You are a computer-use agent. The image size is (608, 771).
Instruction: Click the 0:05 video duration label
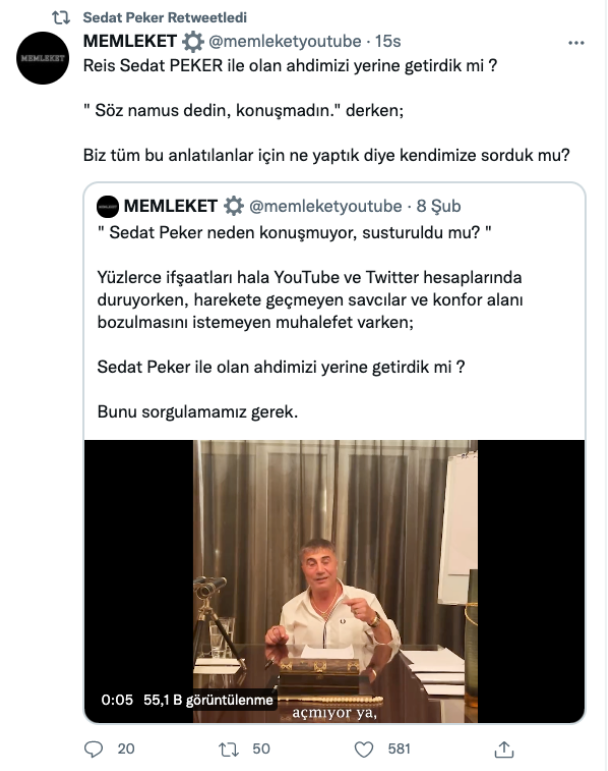coord(117,700)
